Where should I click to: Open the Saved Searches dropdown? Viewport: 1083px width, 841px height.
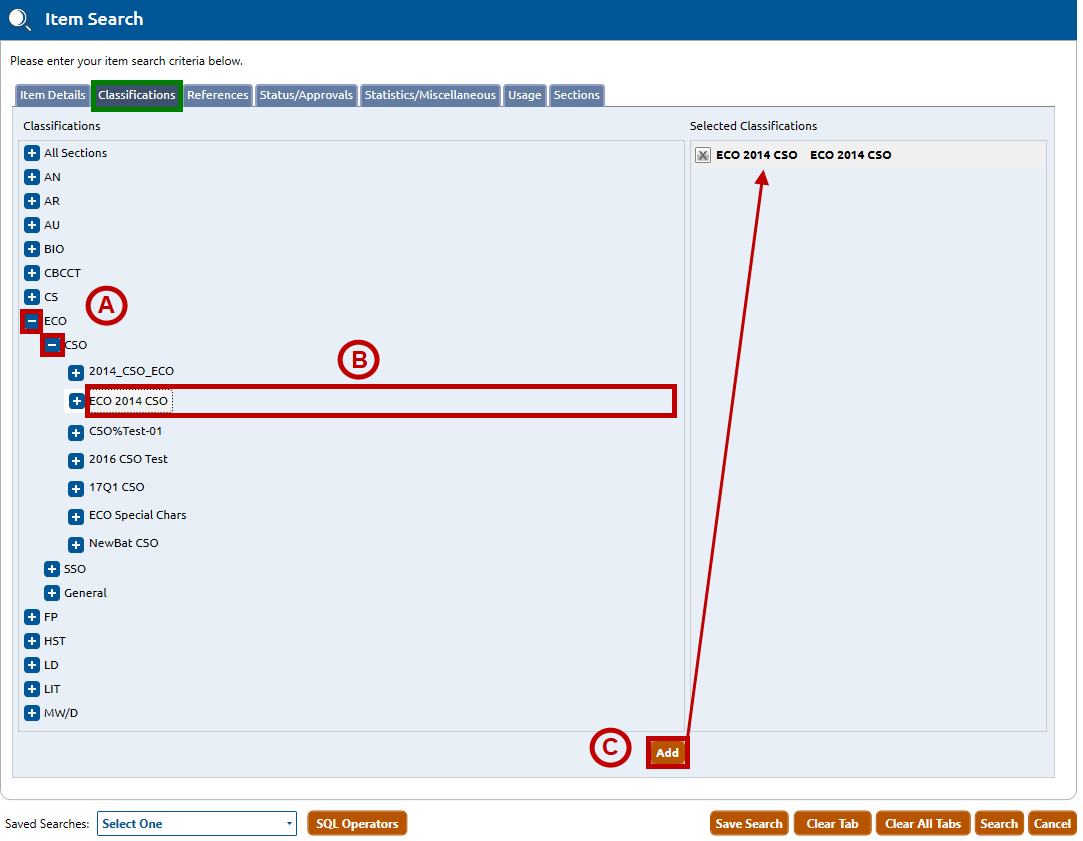pyautogui.click(x=196, y=824)
